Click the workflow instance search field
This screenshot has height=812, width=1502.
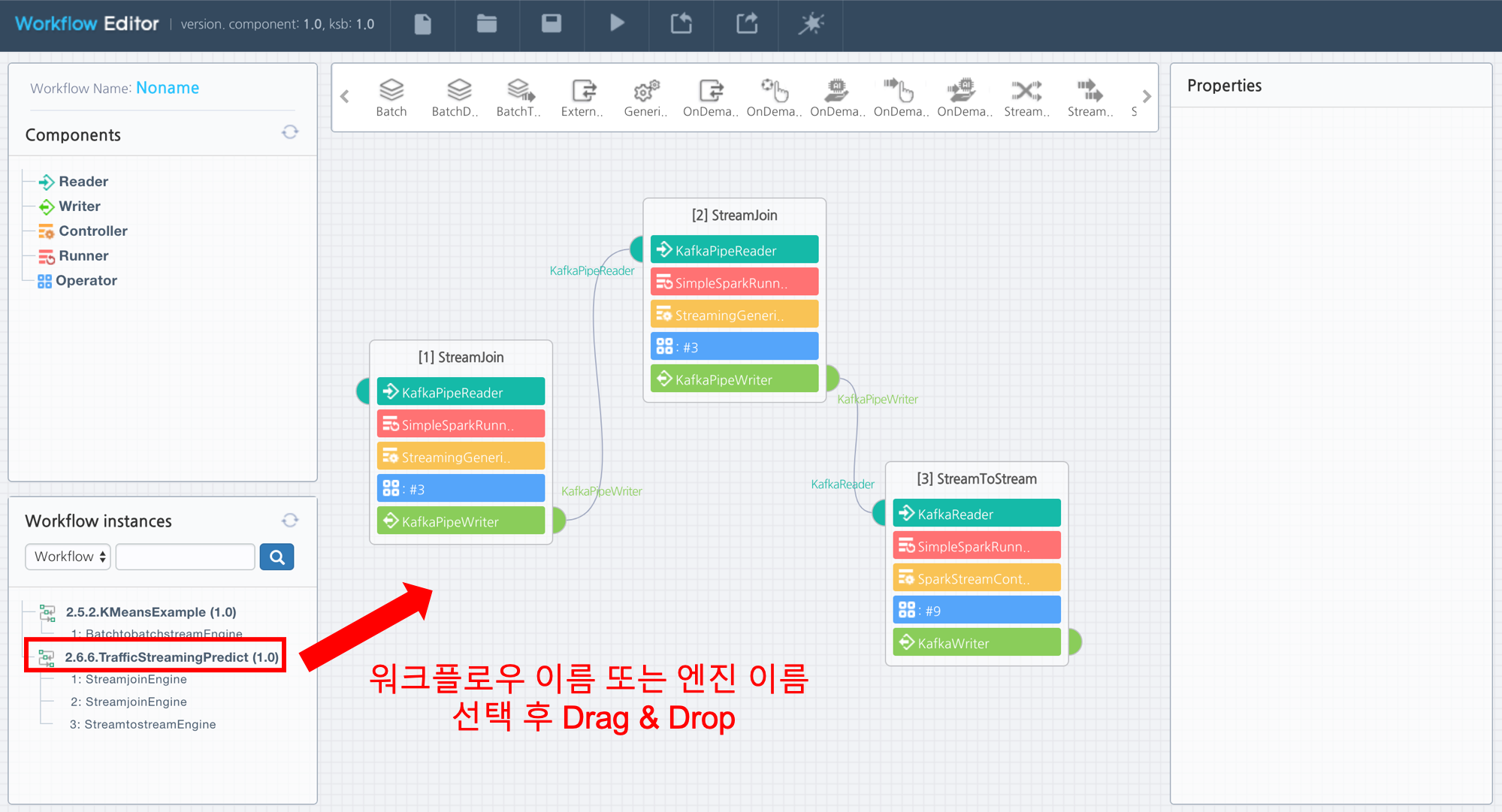186,557
